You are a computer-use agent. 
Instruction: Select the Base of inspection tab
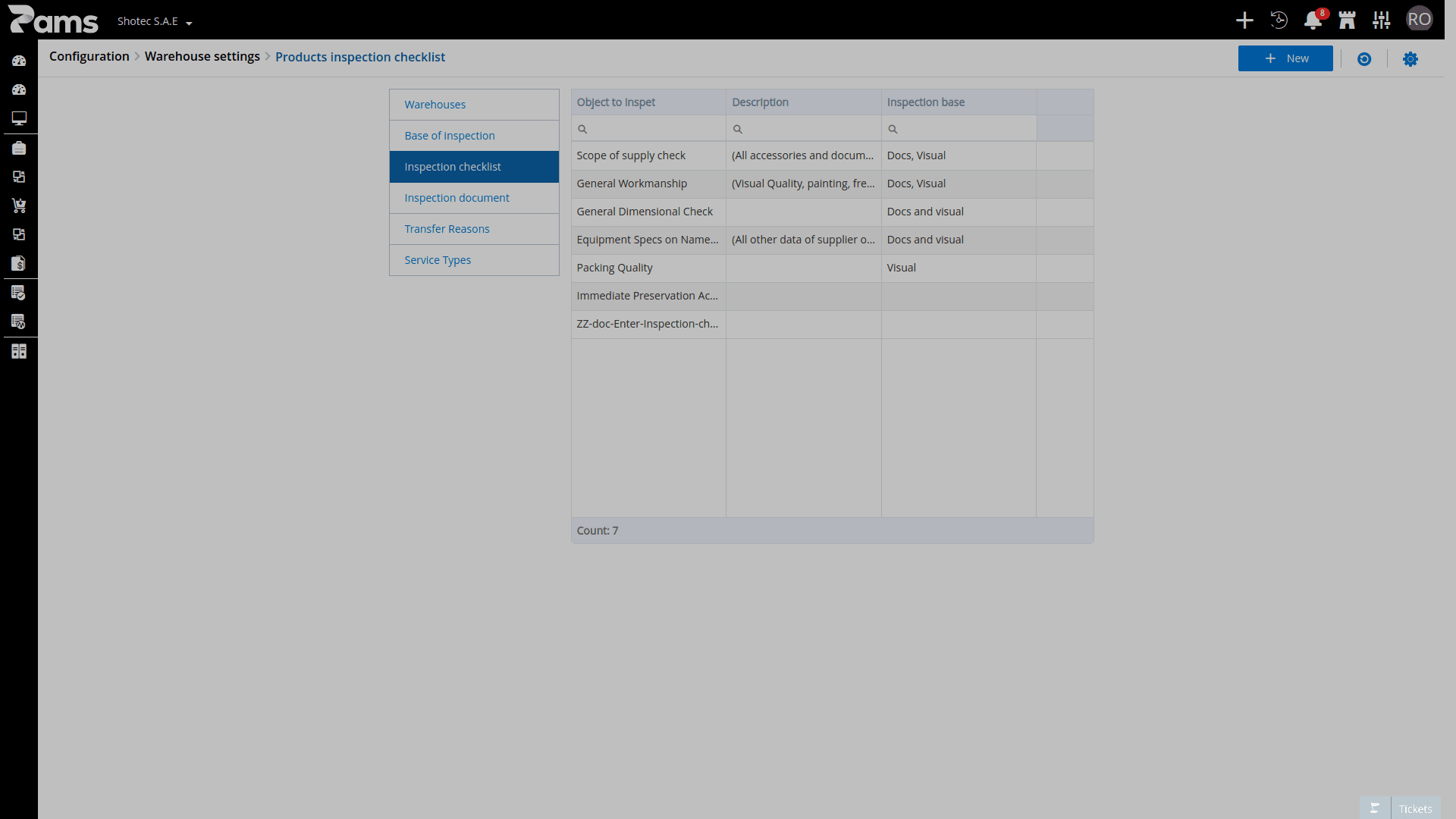474,136
